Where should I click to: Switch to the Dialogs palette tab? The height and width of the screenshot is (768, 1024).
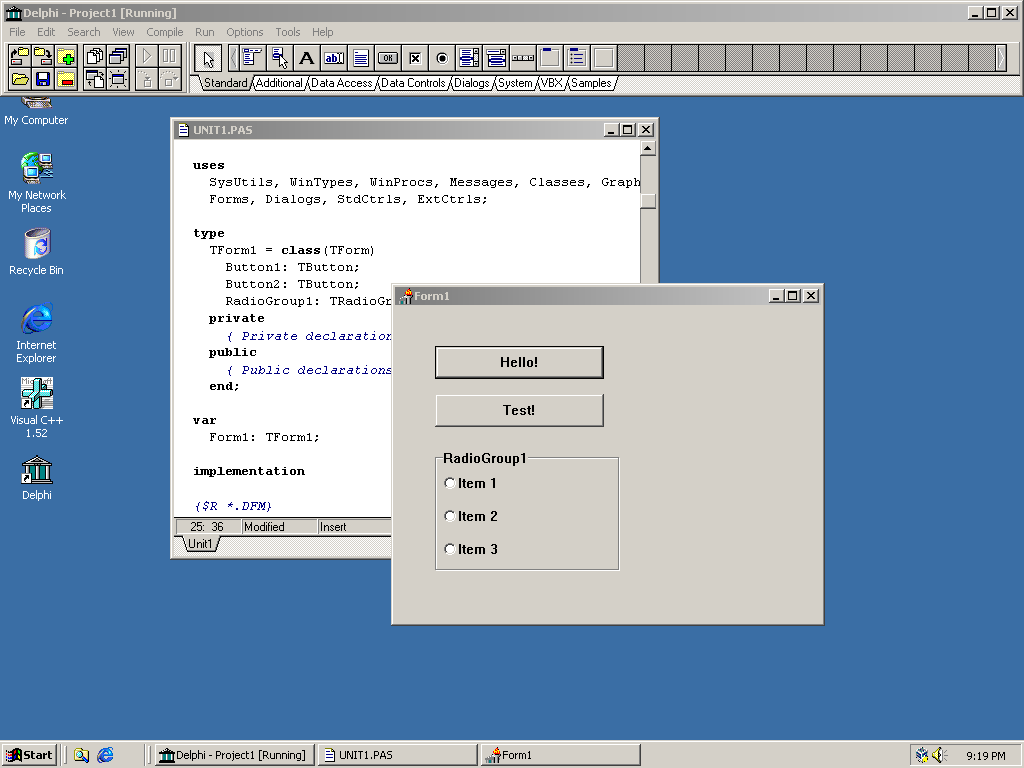tap(472, 83)
